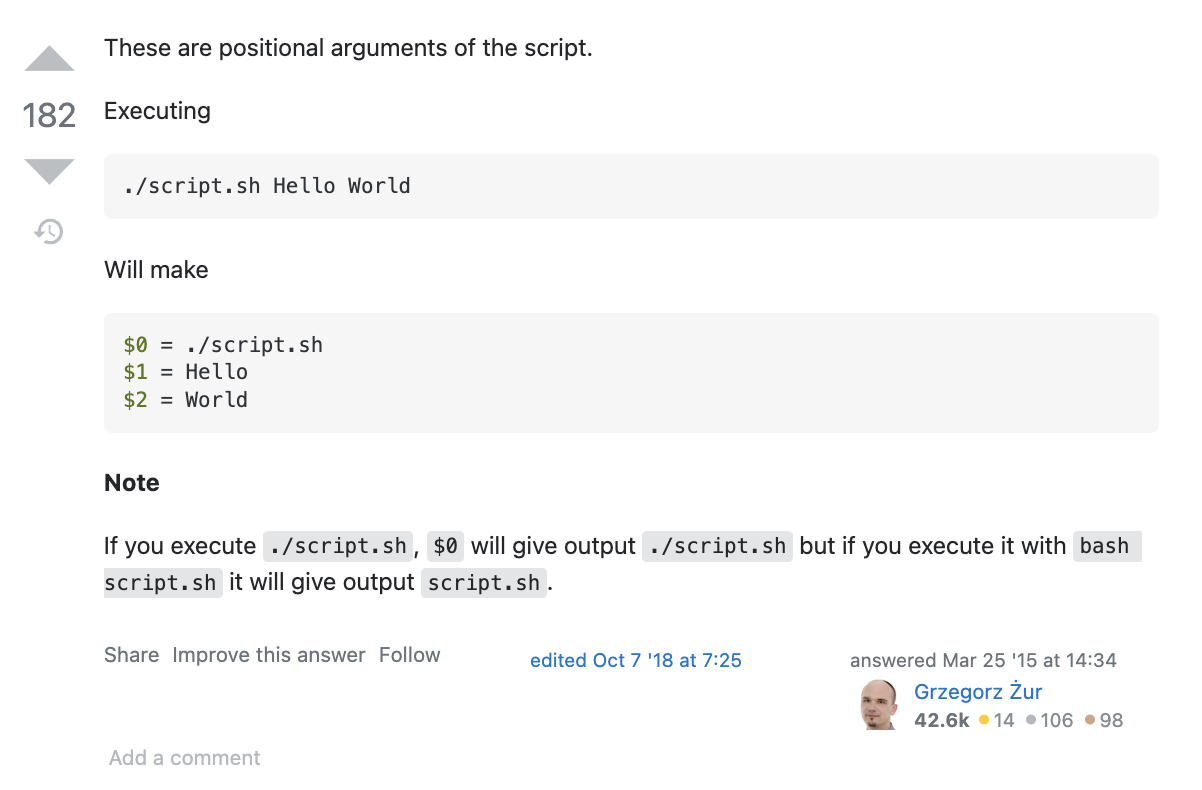Open the answer activity history icon

click(x=49, y=232)
